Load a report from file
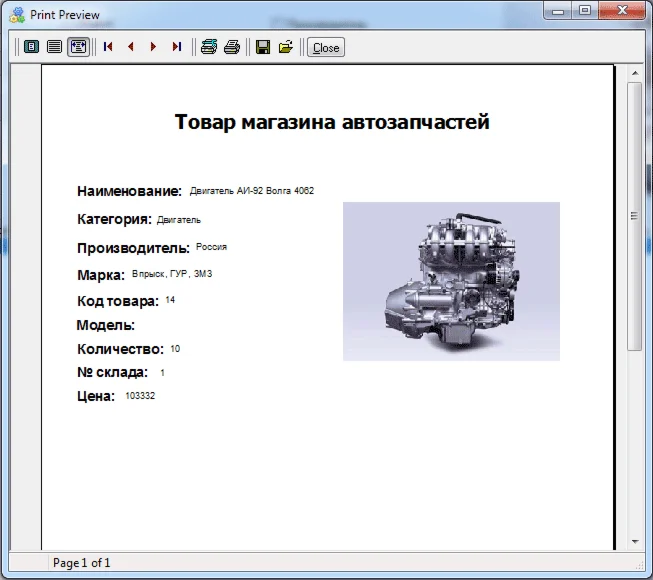 286,47
